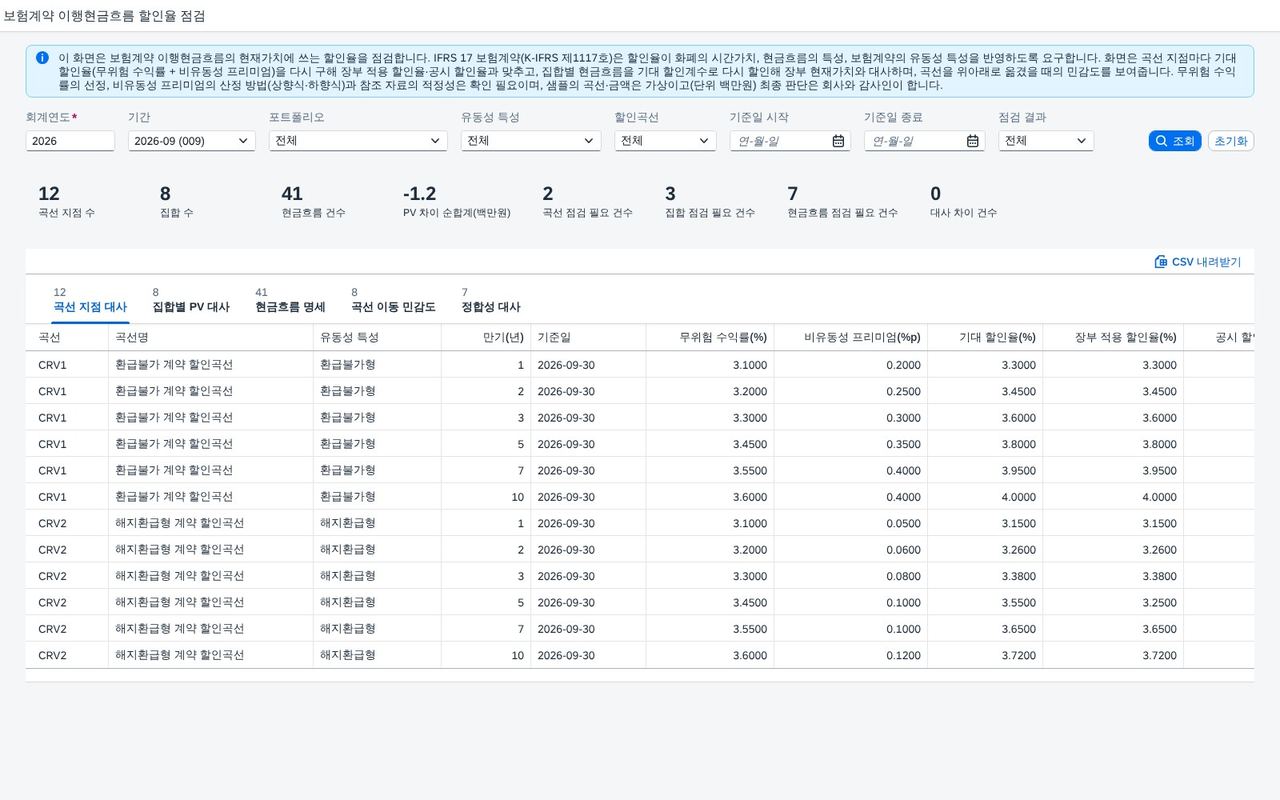Click the 곡선 지점 수 KPI tile

tap(66, 202)
